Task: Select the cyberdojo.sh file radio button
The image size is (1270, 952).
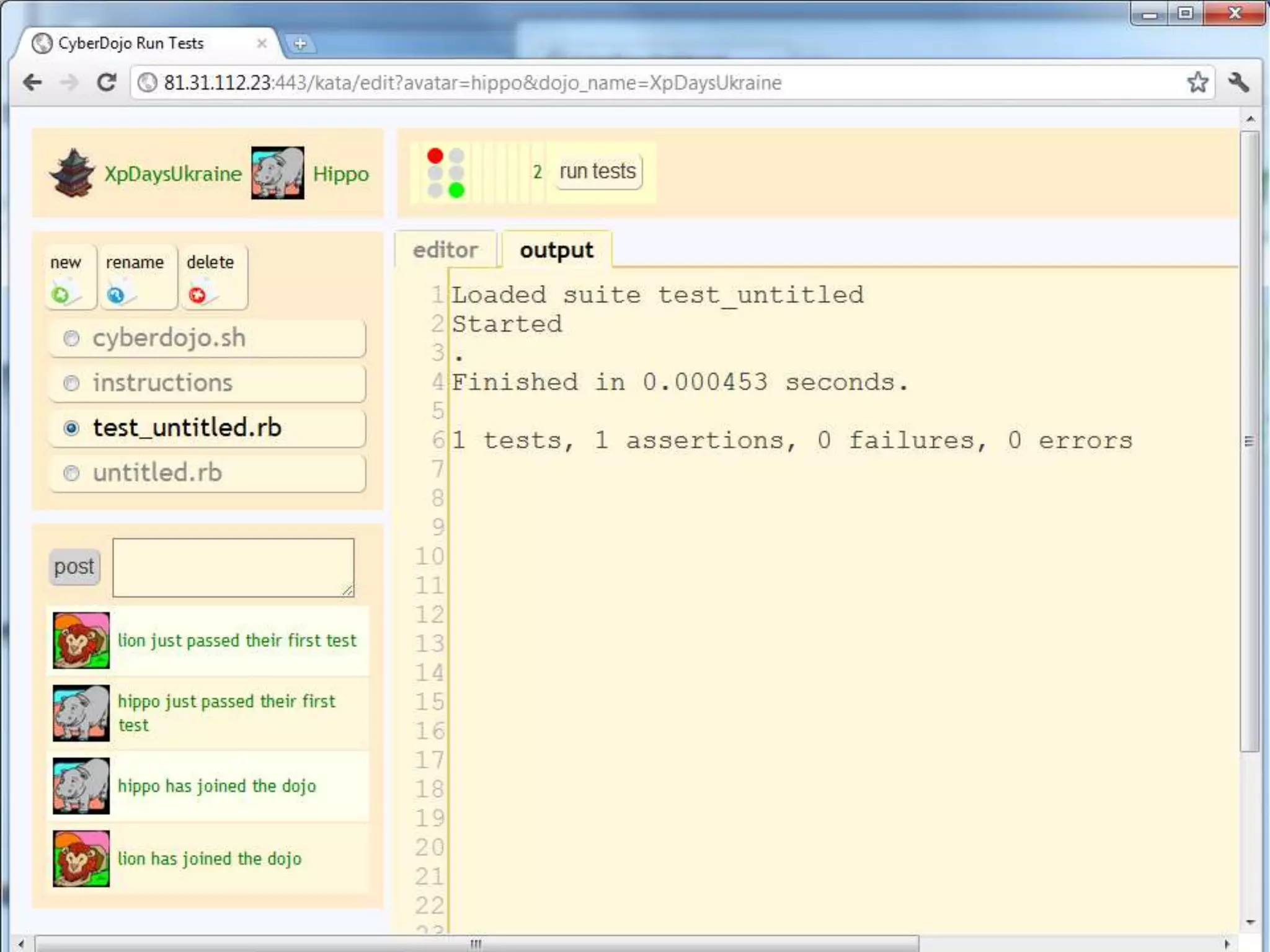Action: click(72, 338)
